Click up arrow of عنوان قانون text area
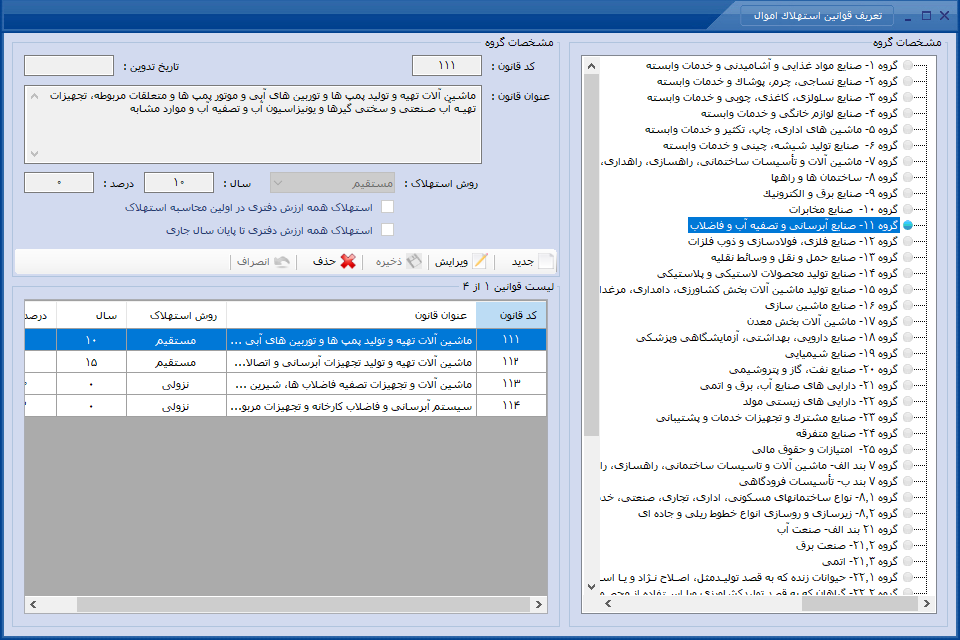Image resolution: width=960 pixels, height=640 pixels. (x=34, y=96)
